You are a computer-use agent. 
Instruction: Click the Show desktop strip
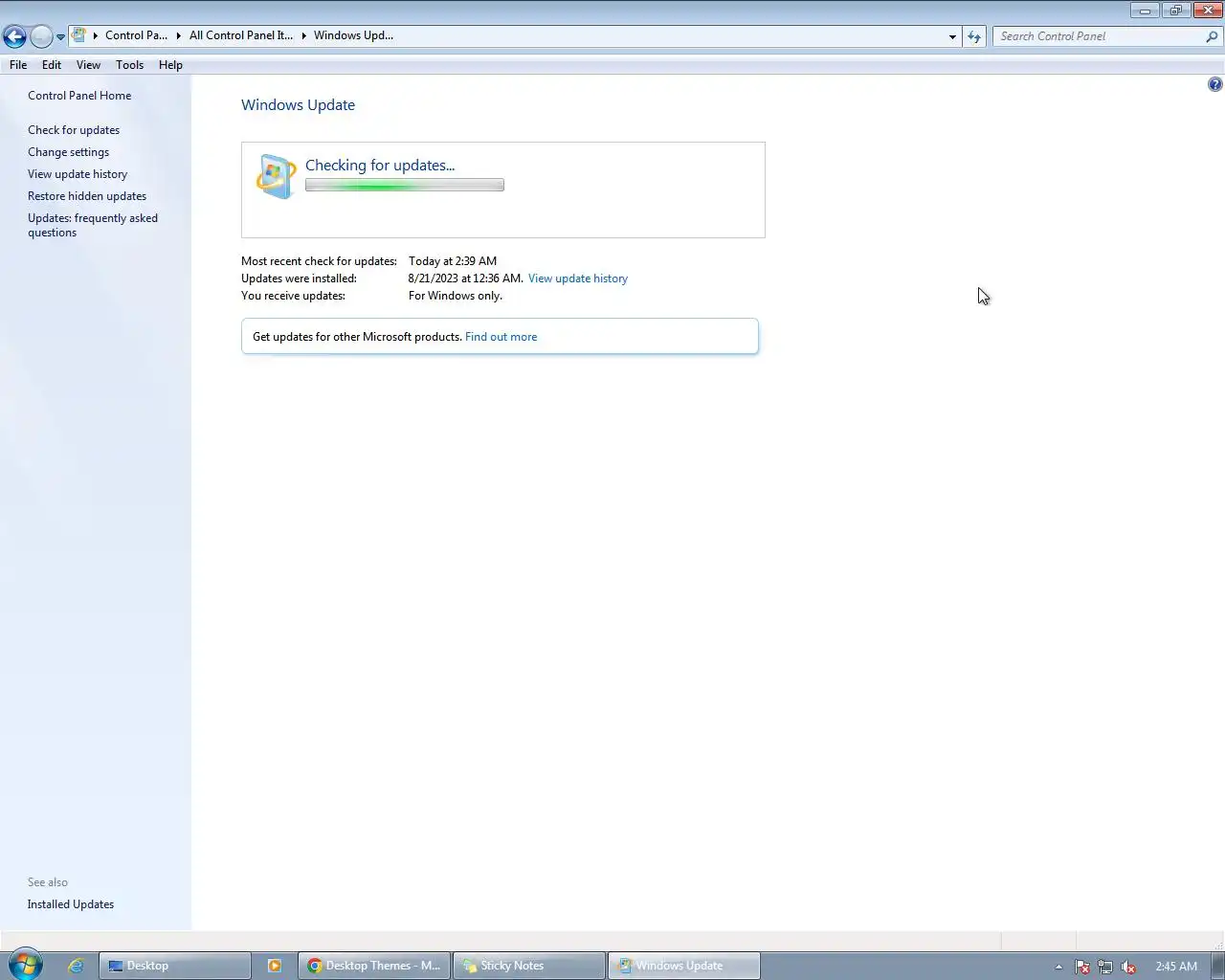(1218, 966)
